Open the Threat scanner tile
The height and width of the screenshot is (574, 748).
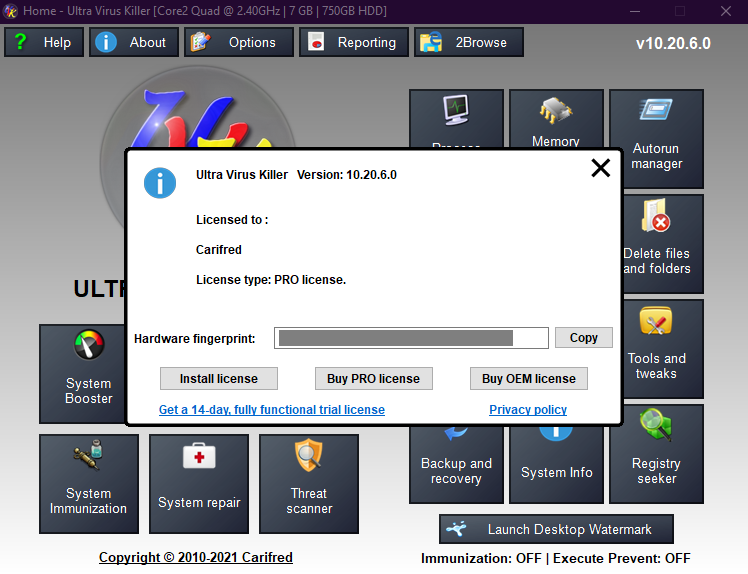pos(309,484)
